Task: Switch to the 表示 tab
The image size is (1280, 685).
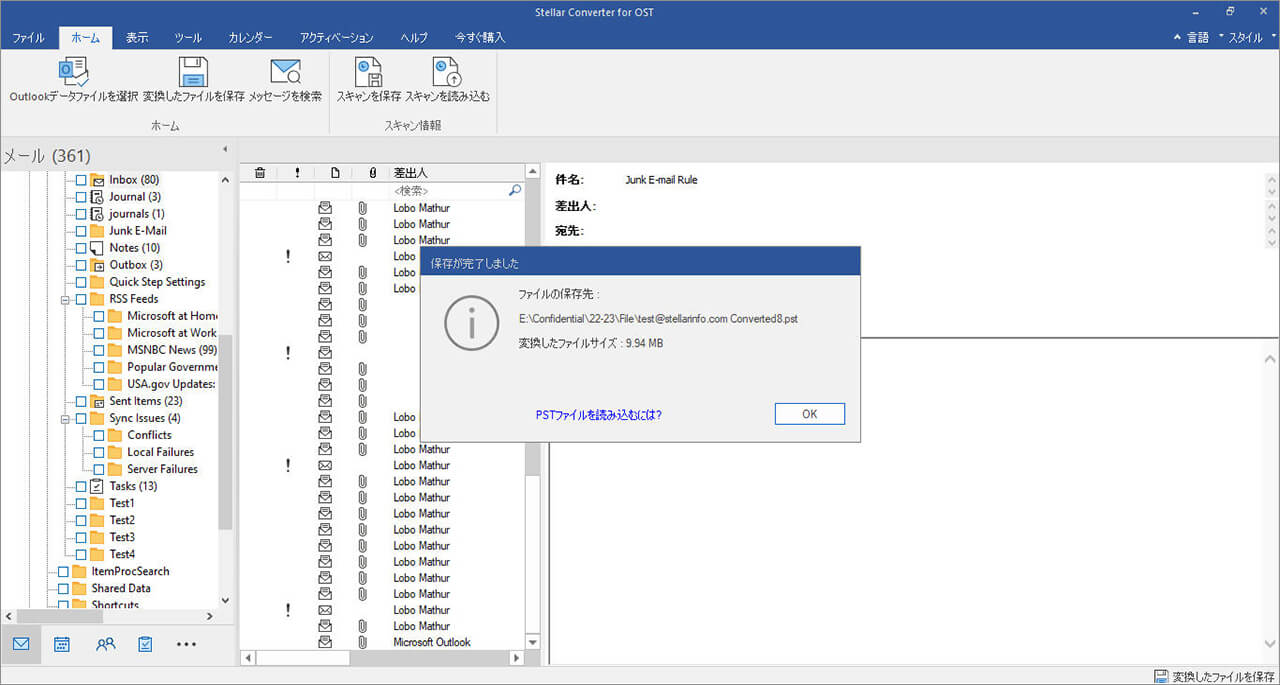Action: tap(137, 37)
